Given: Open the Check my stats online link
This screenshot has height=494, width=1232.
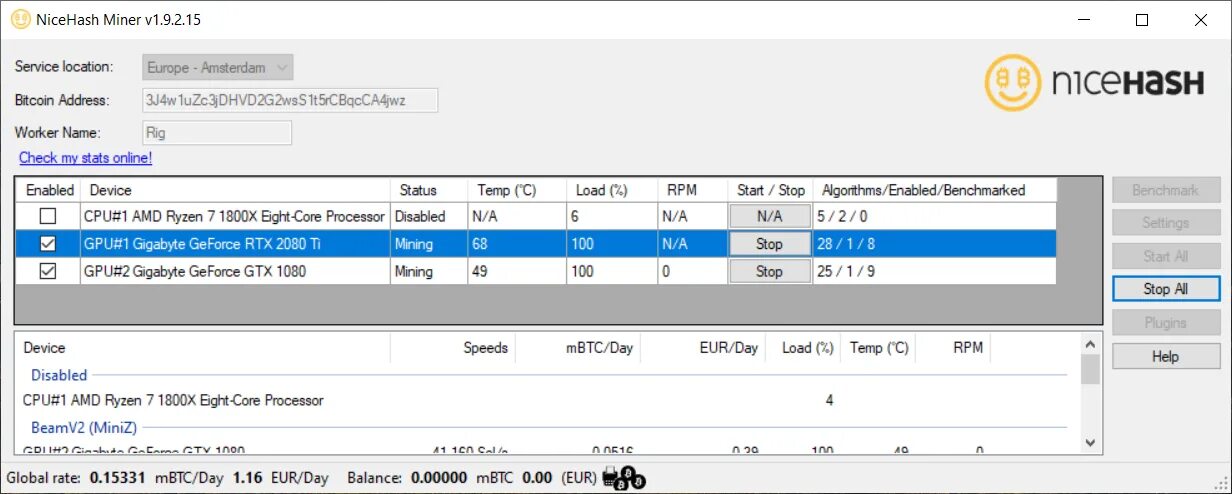Looking at the screenshot, I should point(86,158).
